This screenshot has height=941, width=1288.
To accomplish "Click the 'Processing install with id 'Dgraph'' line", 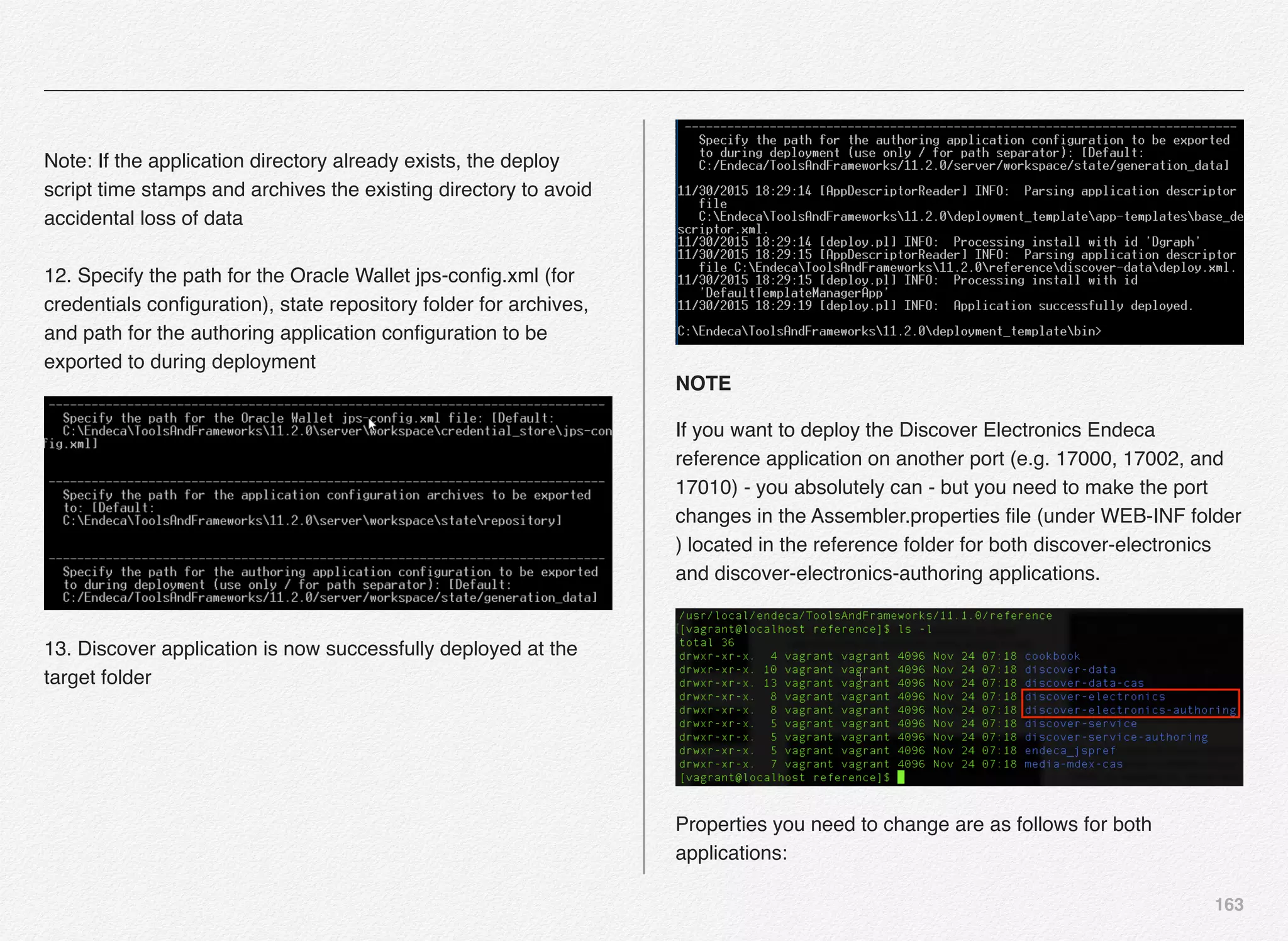I will (x=939, y=242).
